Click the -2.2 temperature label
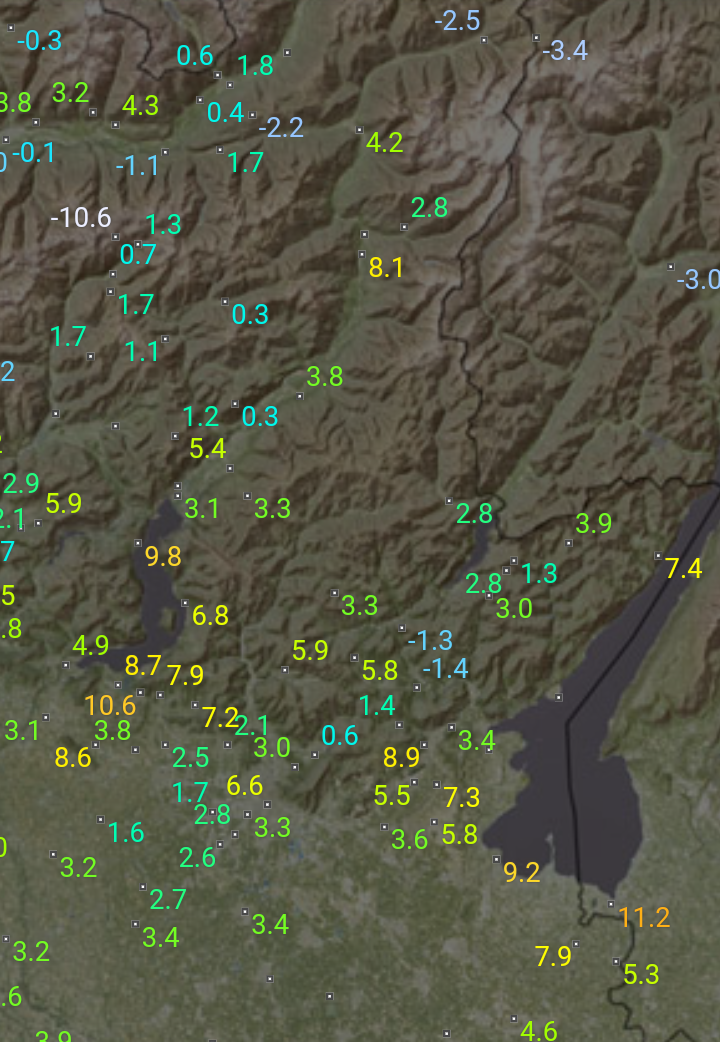720x1042 pixels. (x=280, y=127)
